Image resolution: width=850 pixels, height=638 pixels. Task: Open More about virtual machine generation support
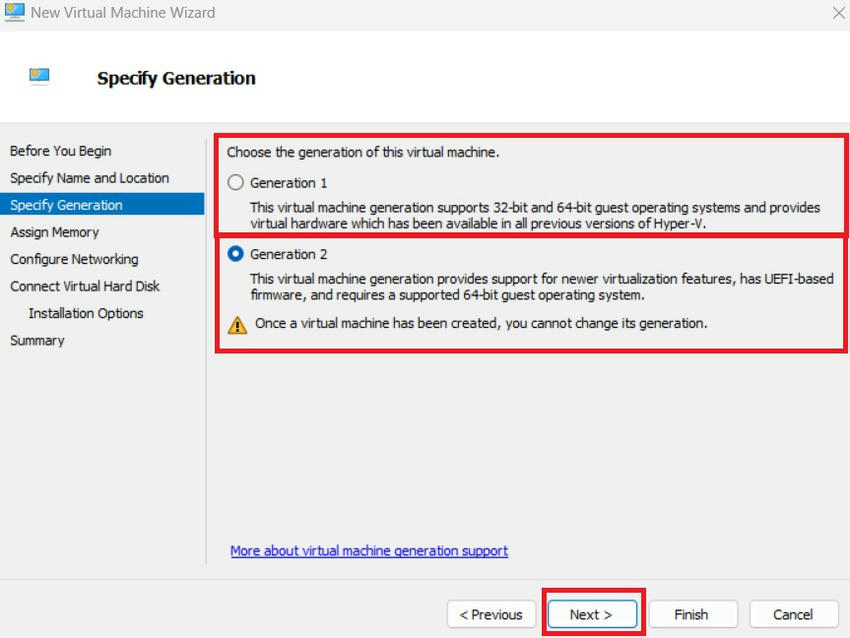tap(369, 551)
